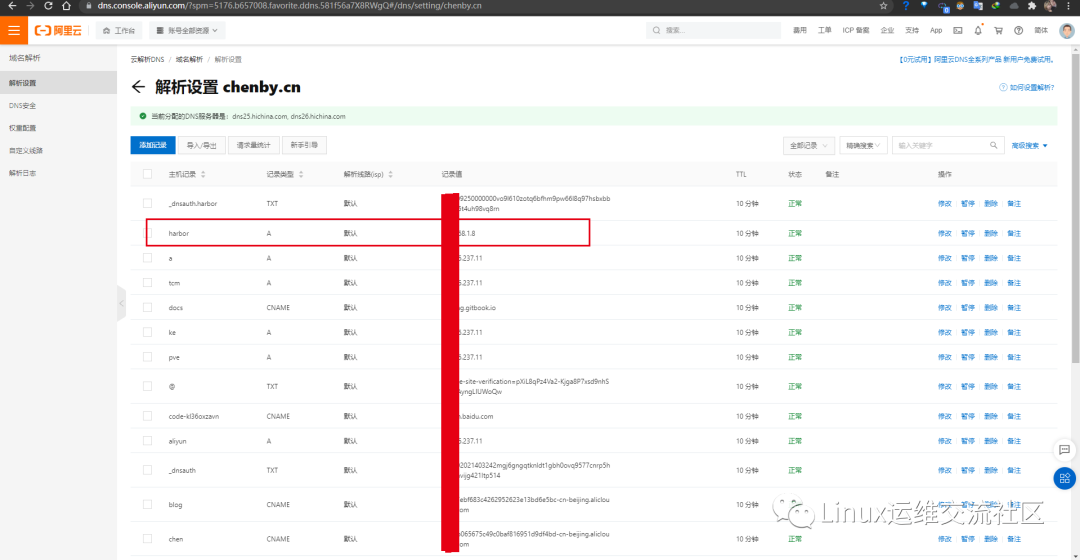This screenshot has width=1080, height=560.
Task: Click 删除 for the docs record
Action: pyautogui.click(x=990, y=308)
